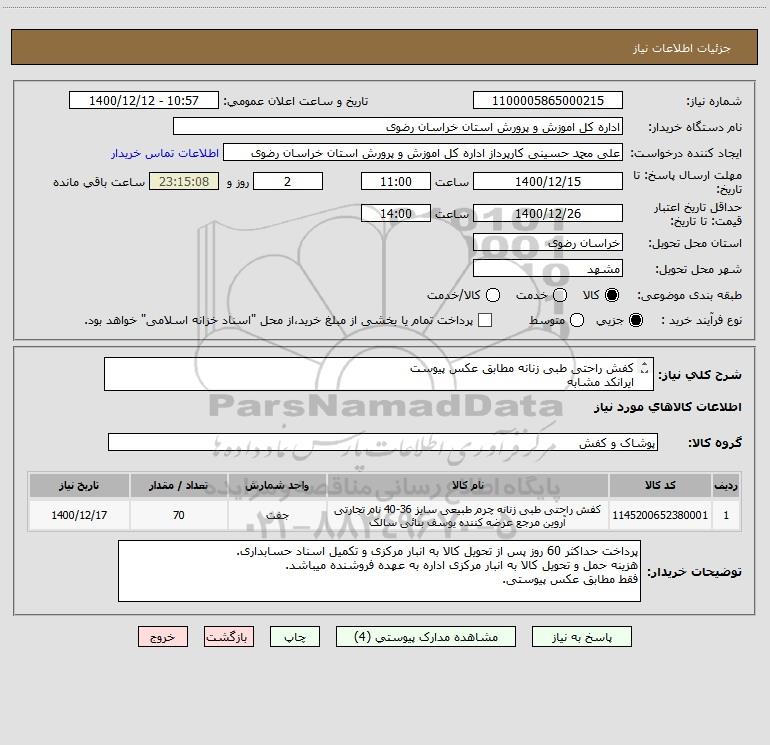Click the response deadline date 1400/12/15
Image resolution: width=770 pixels, height=745 pixels.
coord(548,181)
